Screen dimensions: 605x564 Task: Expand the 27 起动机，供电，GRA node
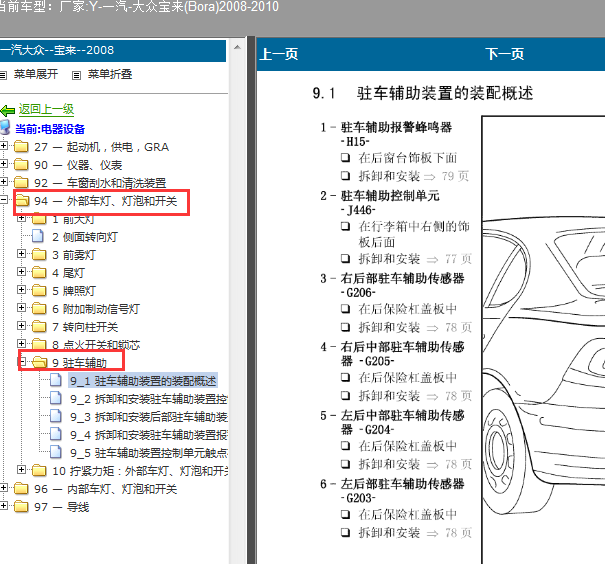pyautogui.click(x=4, y=146)
